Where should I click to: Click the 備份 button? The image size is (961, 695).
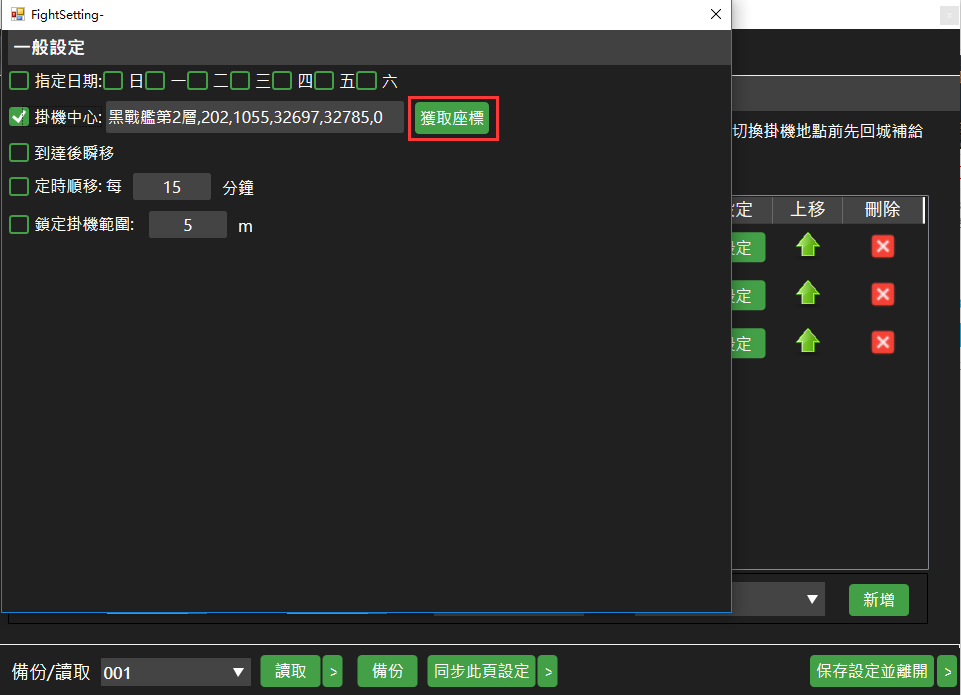coord(387,672)
